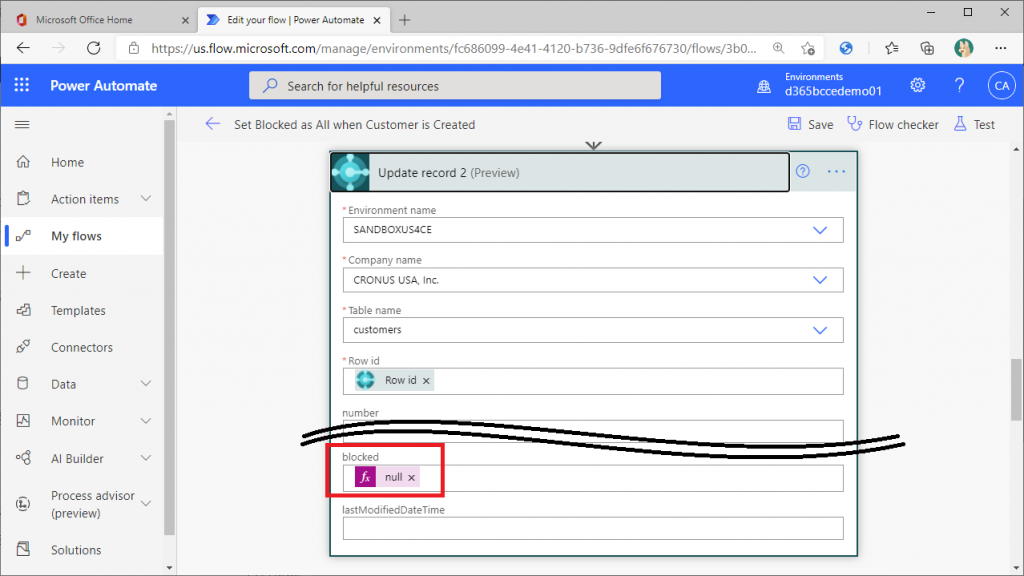The height and width of the screenshot is (576, 1024).
Task: Open the help question mark in header
Action: pos(959,86)
